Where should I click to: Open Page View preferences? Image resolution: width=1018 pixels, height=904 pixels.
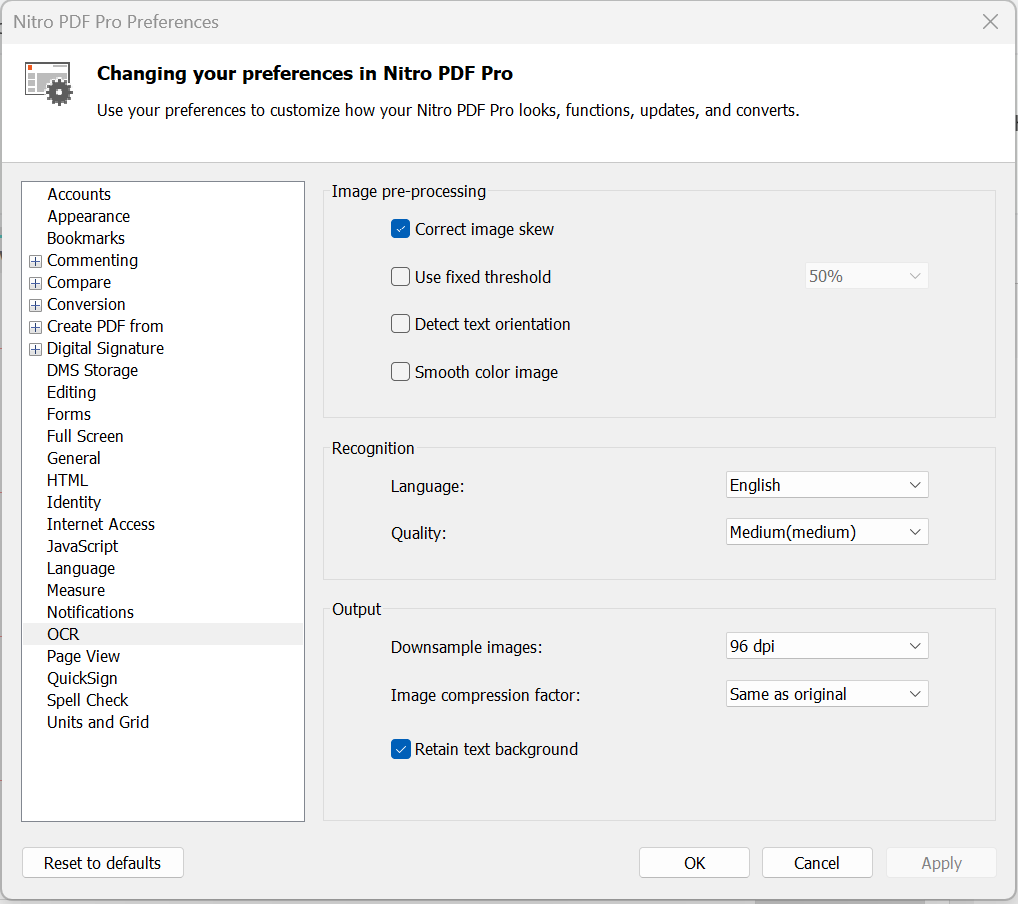click(83, 657)
